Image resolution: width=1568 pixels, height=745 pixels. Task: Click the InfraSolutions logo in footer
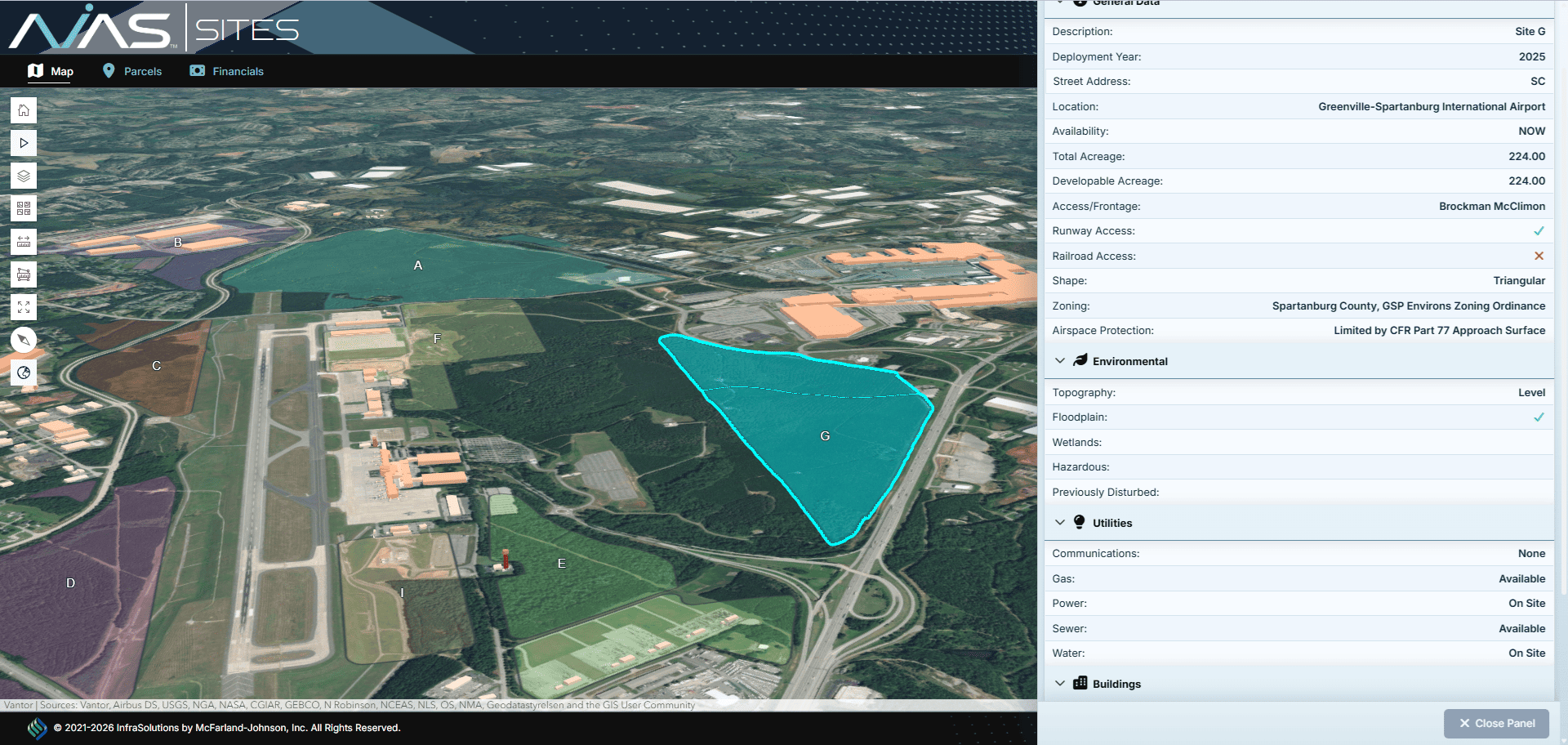tap(37, 728)
